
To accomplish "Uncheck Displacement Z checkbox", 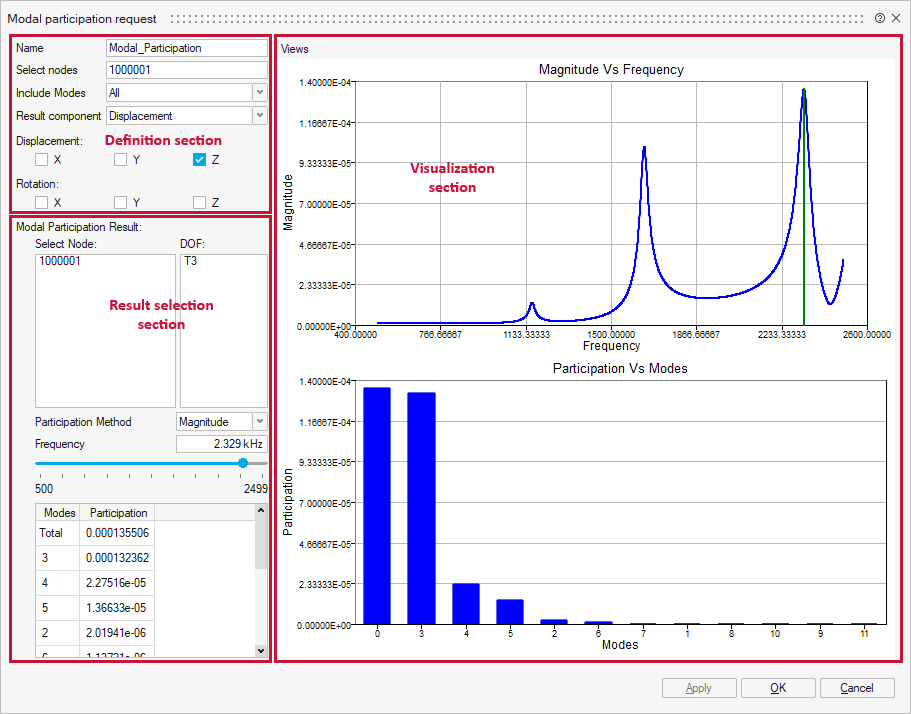I will click(x=200, y=160).
